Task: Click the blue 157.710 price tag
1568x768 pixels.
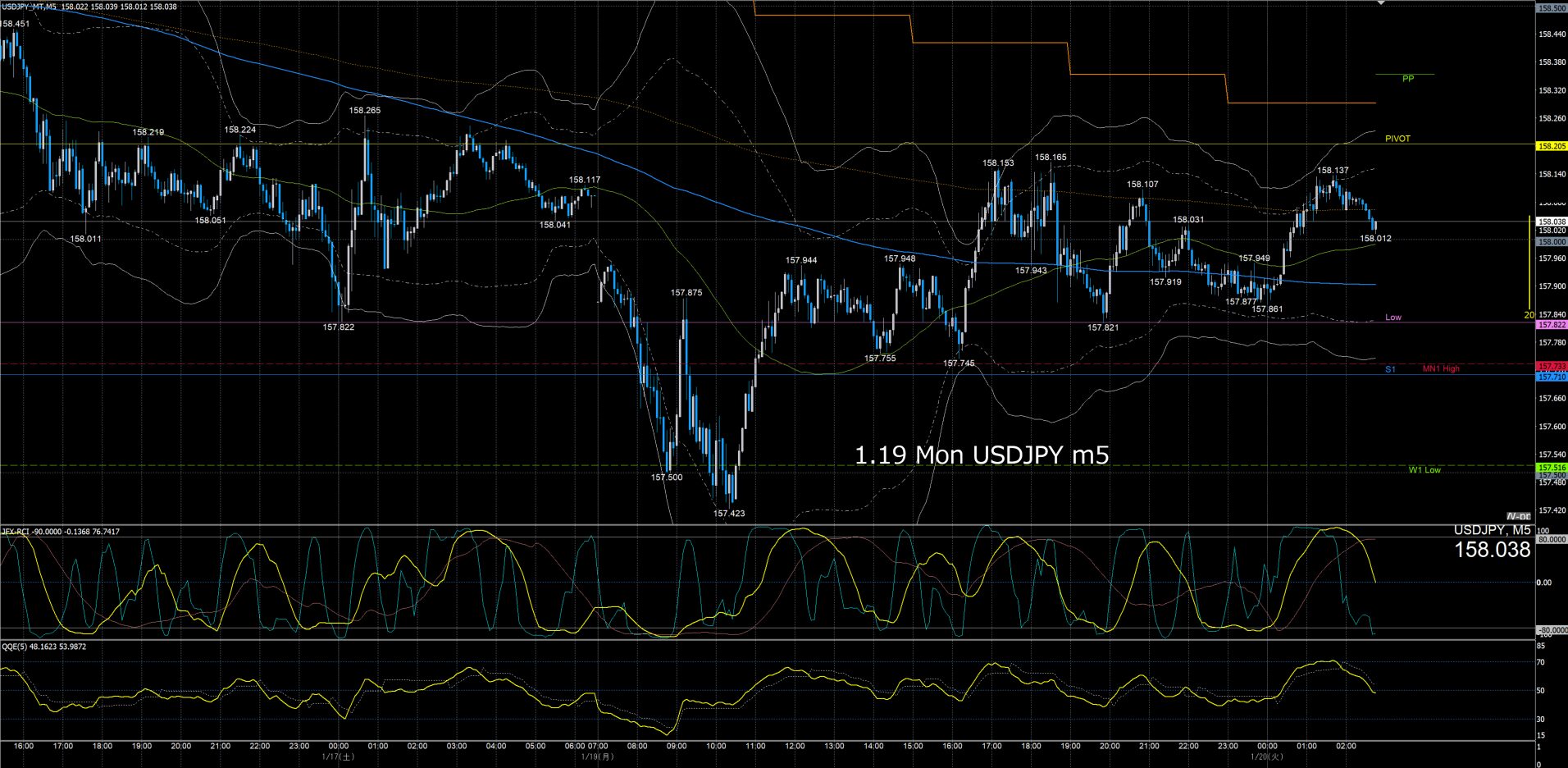Action: coord(1551,377)
